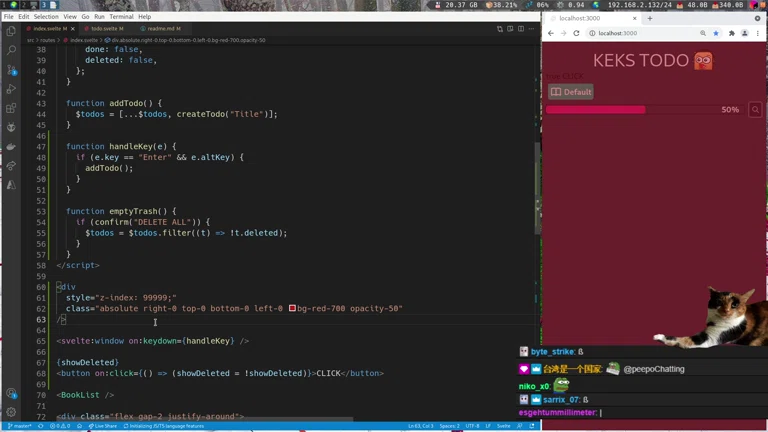
Task: Open the browser extensions puzzle icon
Action: coord(732,33)
